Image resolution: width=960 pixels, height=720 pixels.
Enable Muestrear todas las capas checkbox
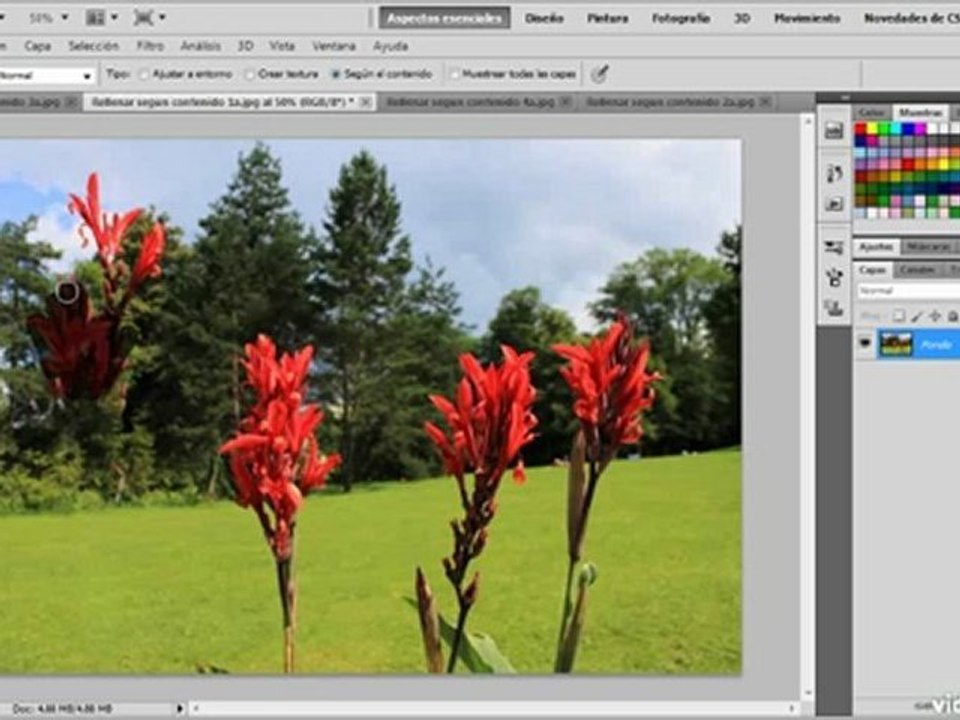tap(454, 75)
